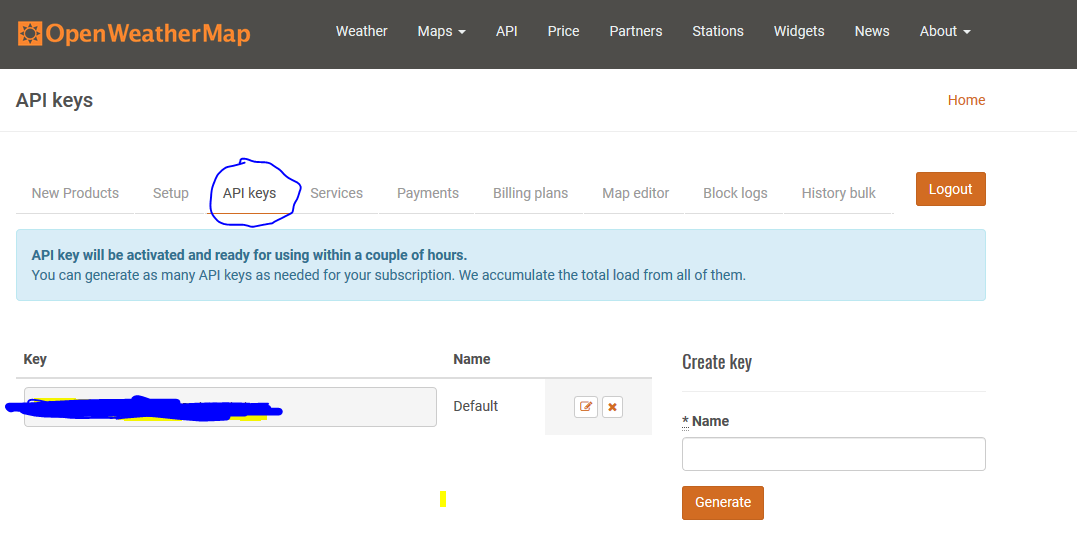Click the Default key name cell
The width and height of the screenshot is (1077, 533).
click(475, 407)
